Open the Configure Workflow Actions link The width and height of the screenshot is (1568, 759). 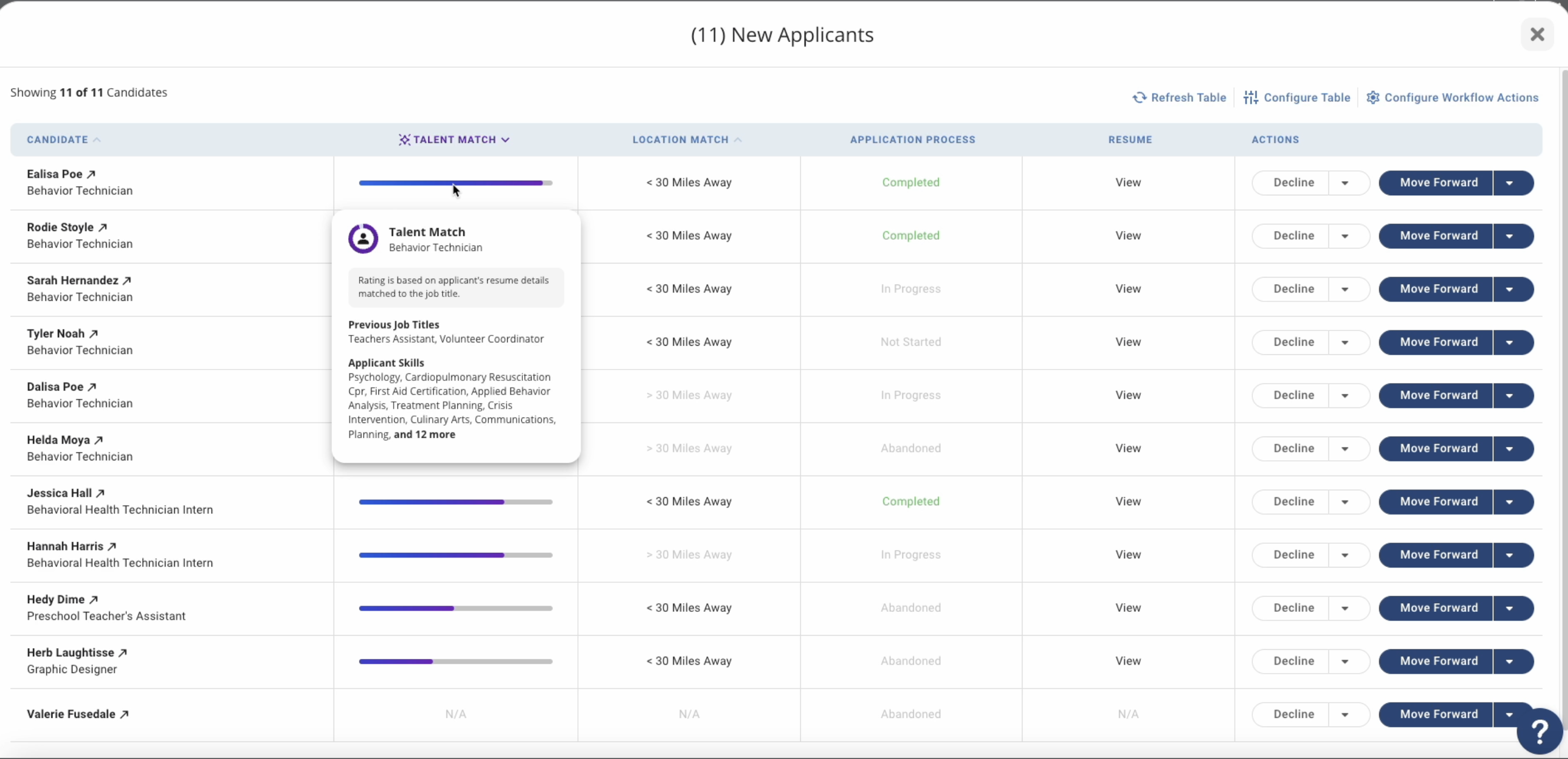[x=1452, y=97]
